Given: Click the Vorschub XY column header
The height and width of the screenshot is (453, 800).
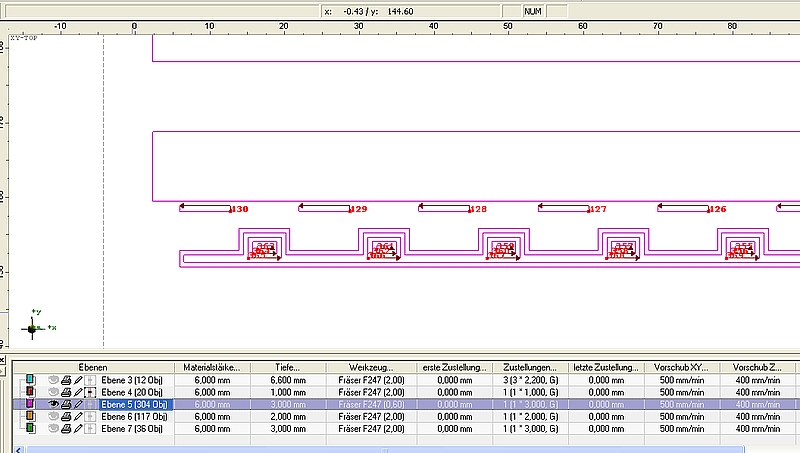Looking at the screenshot, I should click(x=682, y=367).
